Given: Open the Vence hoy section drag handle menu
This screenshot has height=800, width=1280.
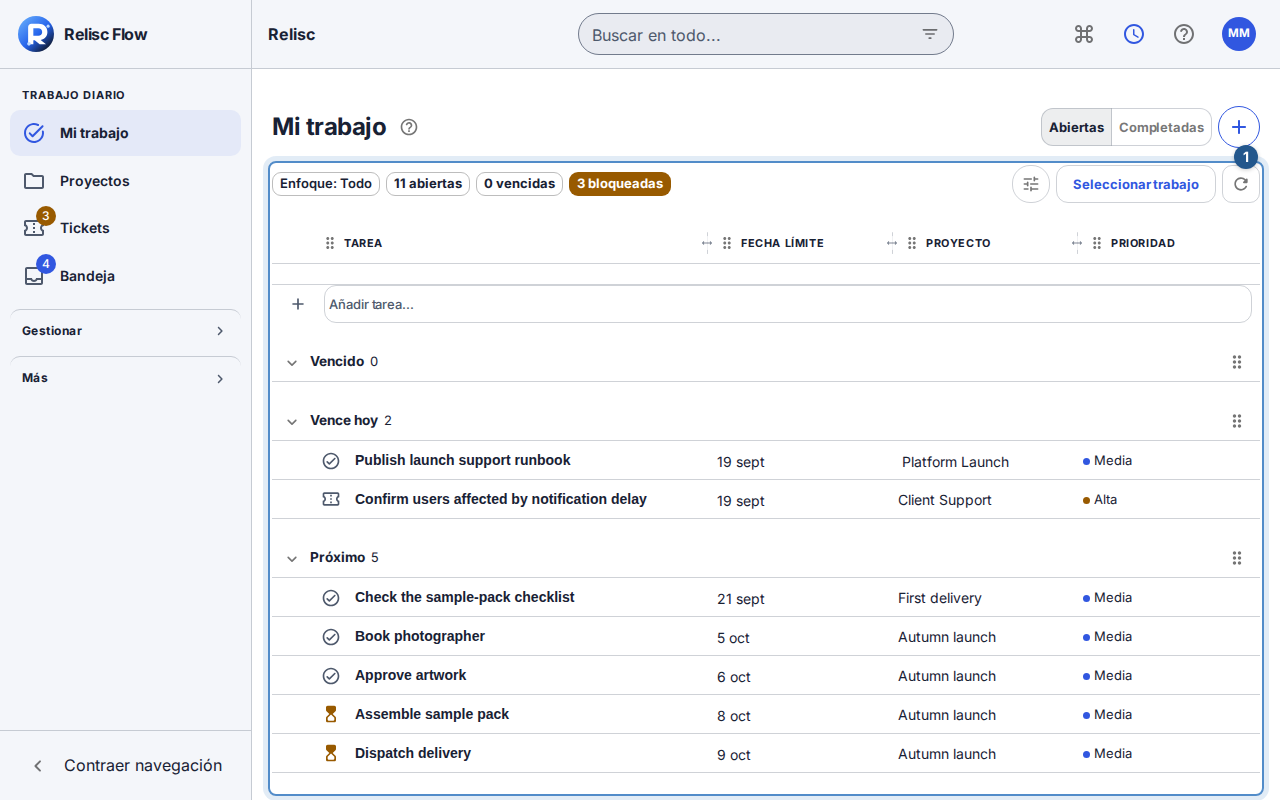Looking at the screenshot, I should [1237, 421].
